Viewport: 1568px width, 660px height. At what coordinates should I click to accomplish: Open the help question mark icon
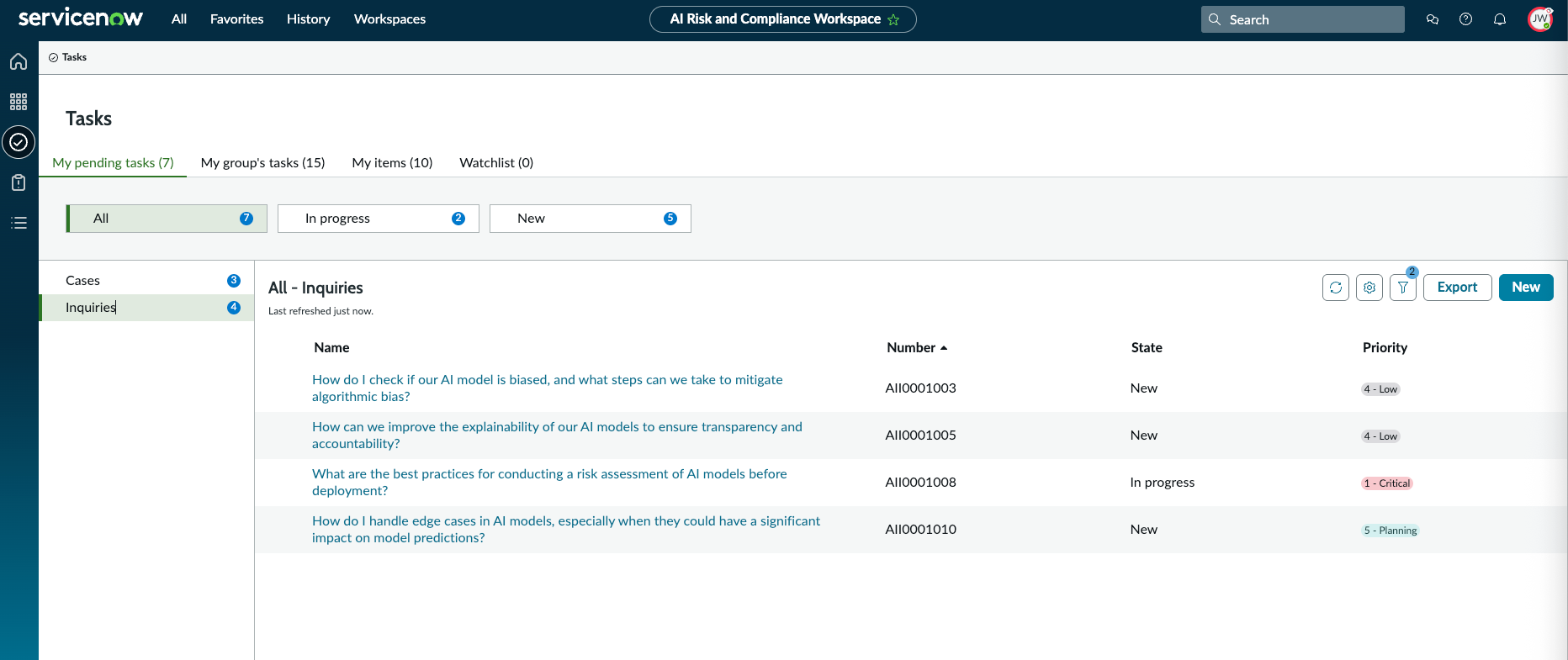click(1466, 19)
